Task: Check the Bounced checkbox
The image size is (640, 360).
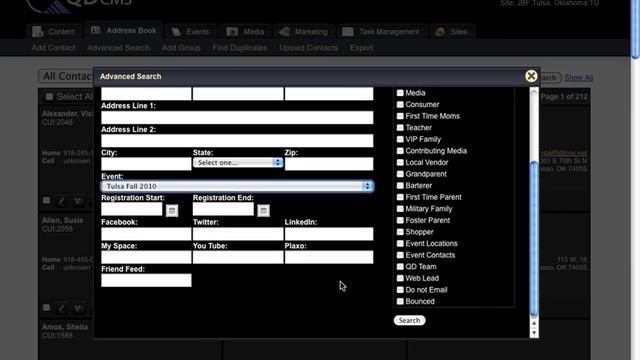Action: pos(400,301)
